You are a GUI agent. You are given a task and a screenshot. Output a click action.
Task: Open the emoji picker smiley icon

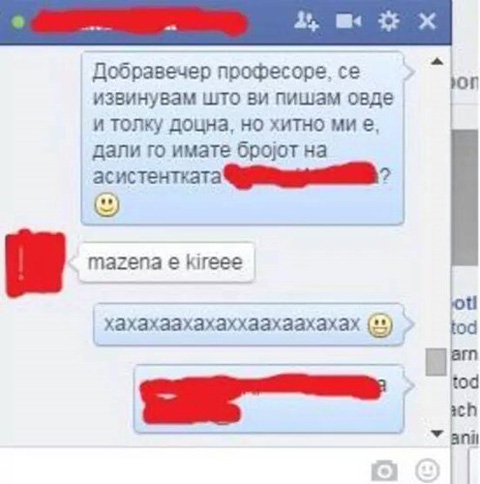pyautogui.click(x=427, y=469)
